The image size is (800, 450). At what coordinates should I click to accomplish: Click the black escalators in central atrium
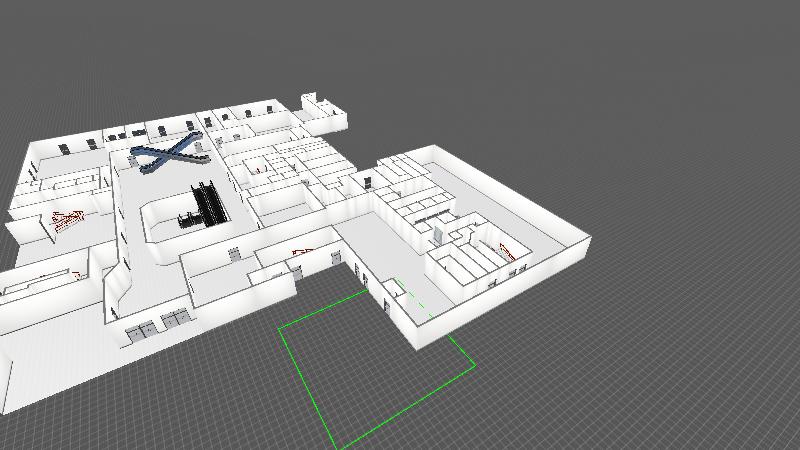tap(209, 203)
